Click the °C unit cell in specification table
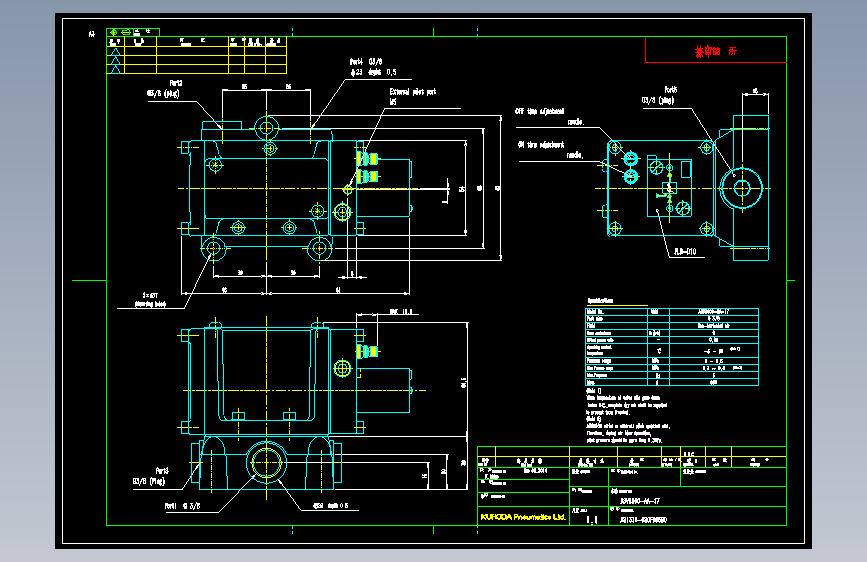867x562 pixels. coord(658,351)
